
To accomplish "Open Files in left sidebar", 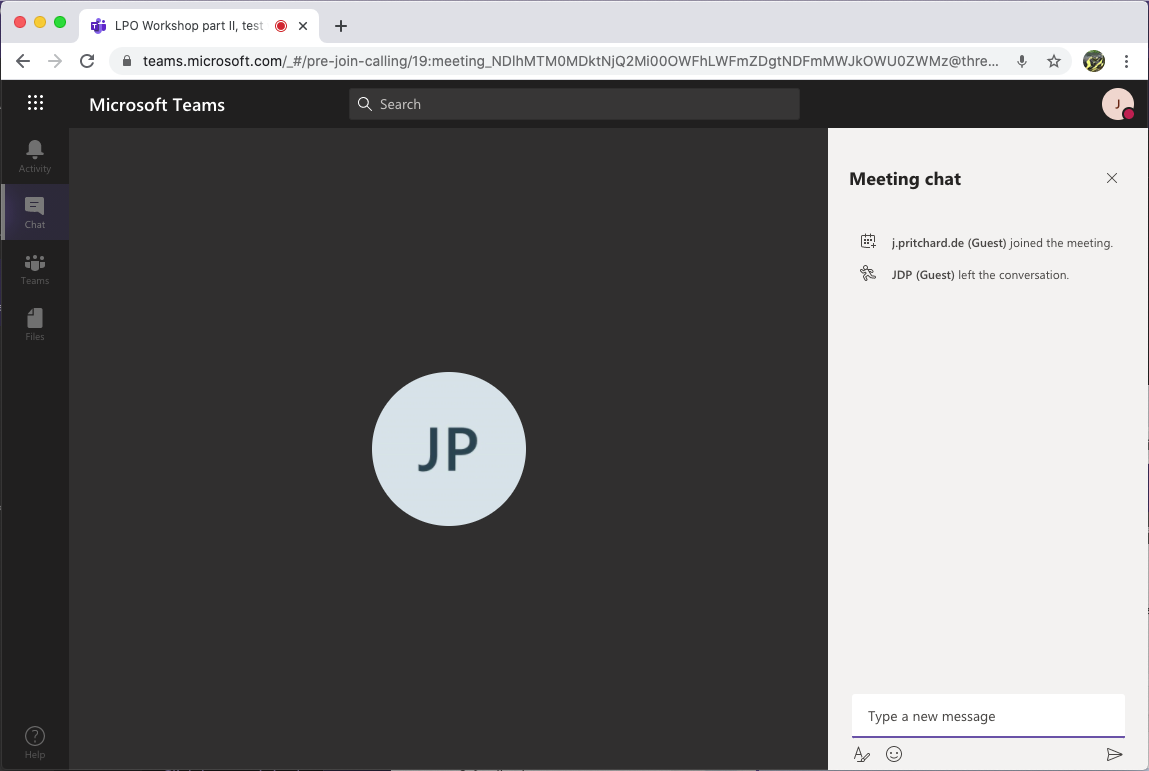I will click(x=35, y=324).
